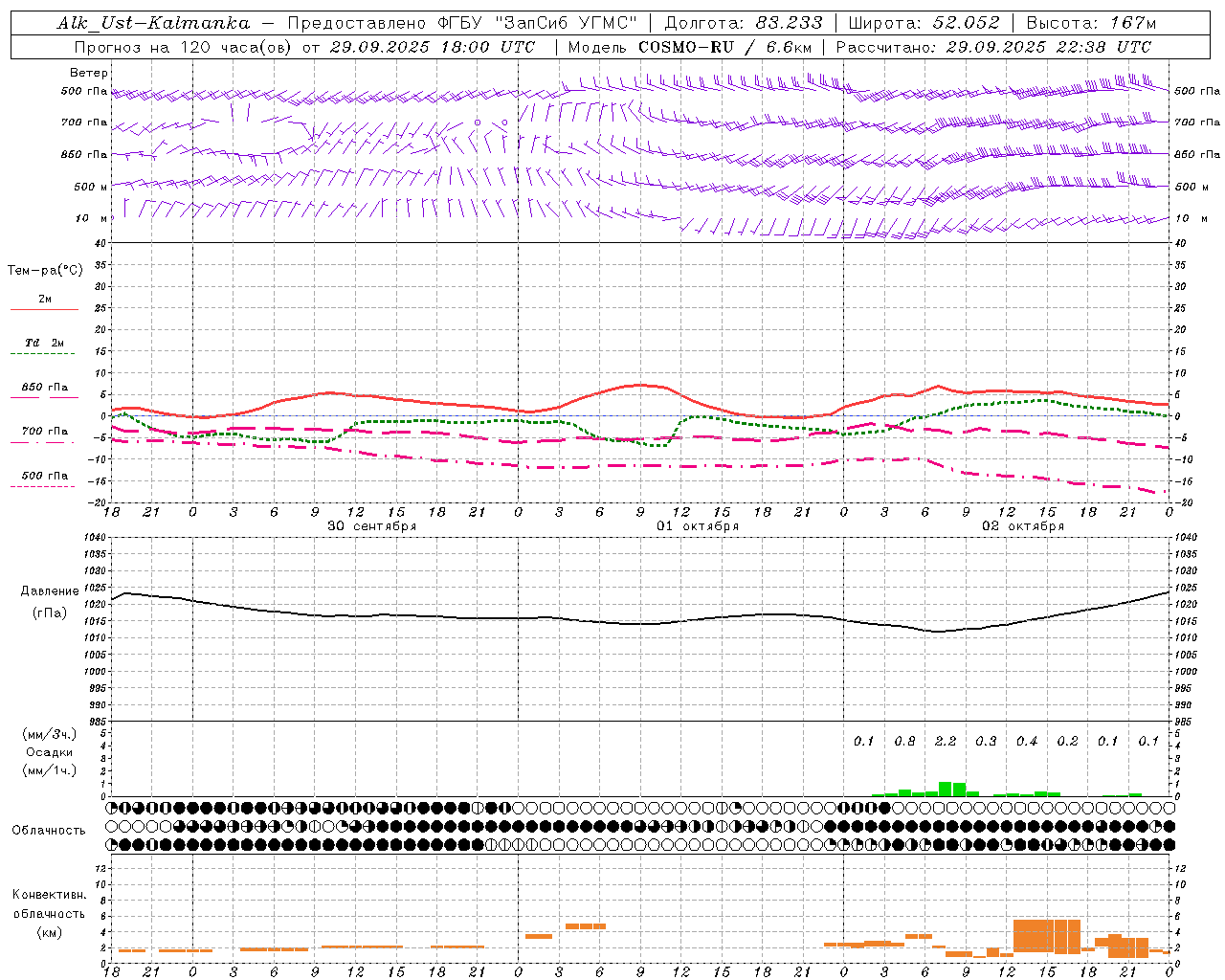Click the (км) unit under облачность
1225x980 pixels.
click(50, 932)
